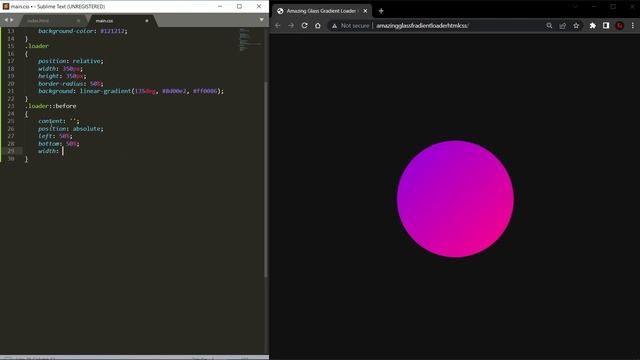The width and height of the screenshot is (640, 360).
Task: Click the '.loader::before' selector text
Action: point(51,106)
